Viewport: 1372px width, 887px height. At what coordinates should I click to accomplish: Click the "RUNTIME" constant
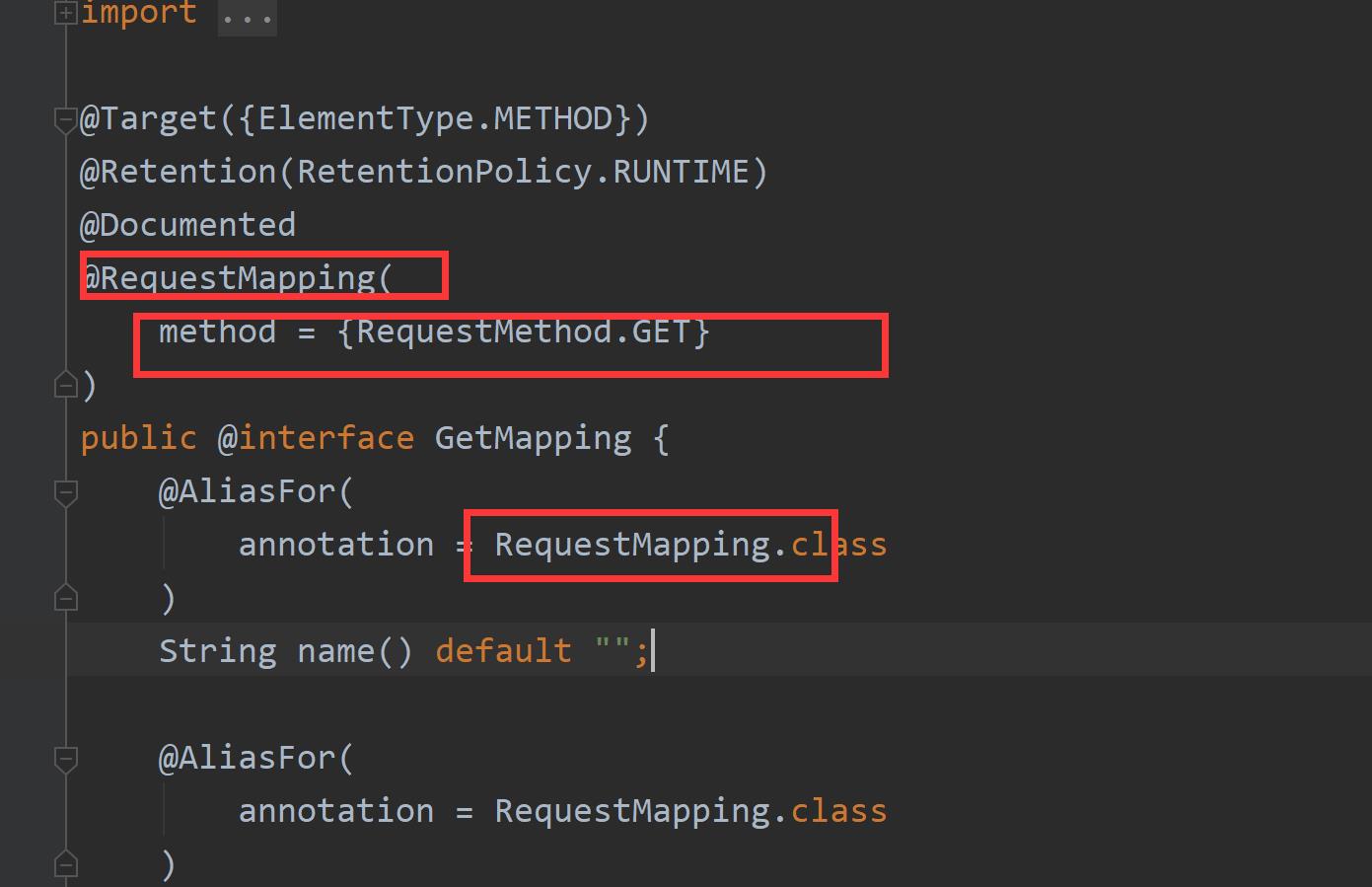(681, 172)
